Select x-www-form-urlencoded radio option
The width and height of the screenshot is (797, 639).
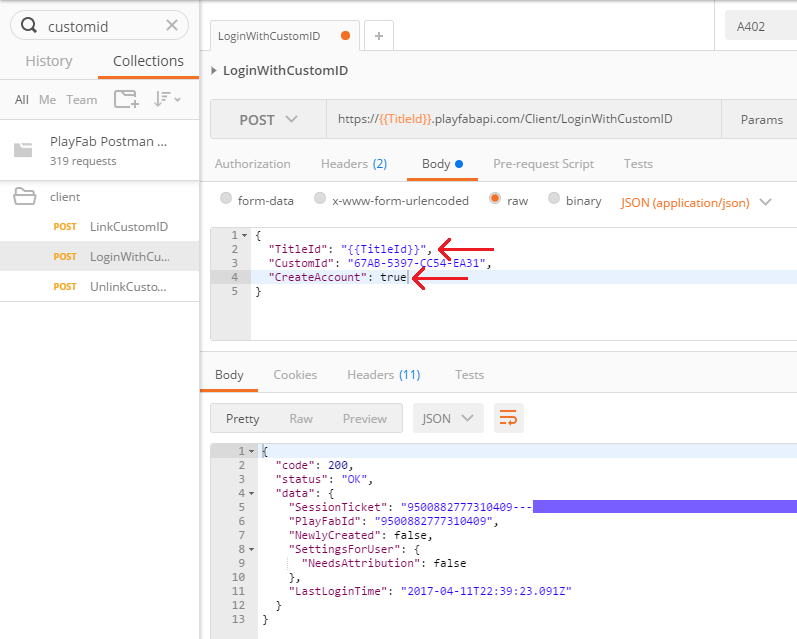tap(320, 198)
